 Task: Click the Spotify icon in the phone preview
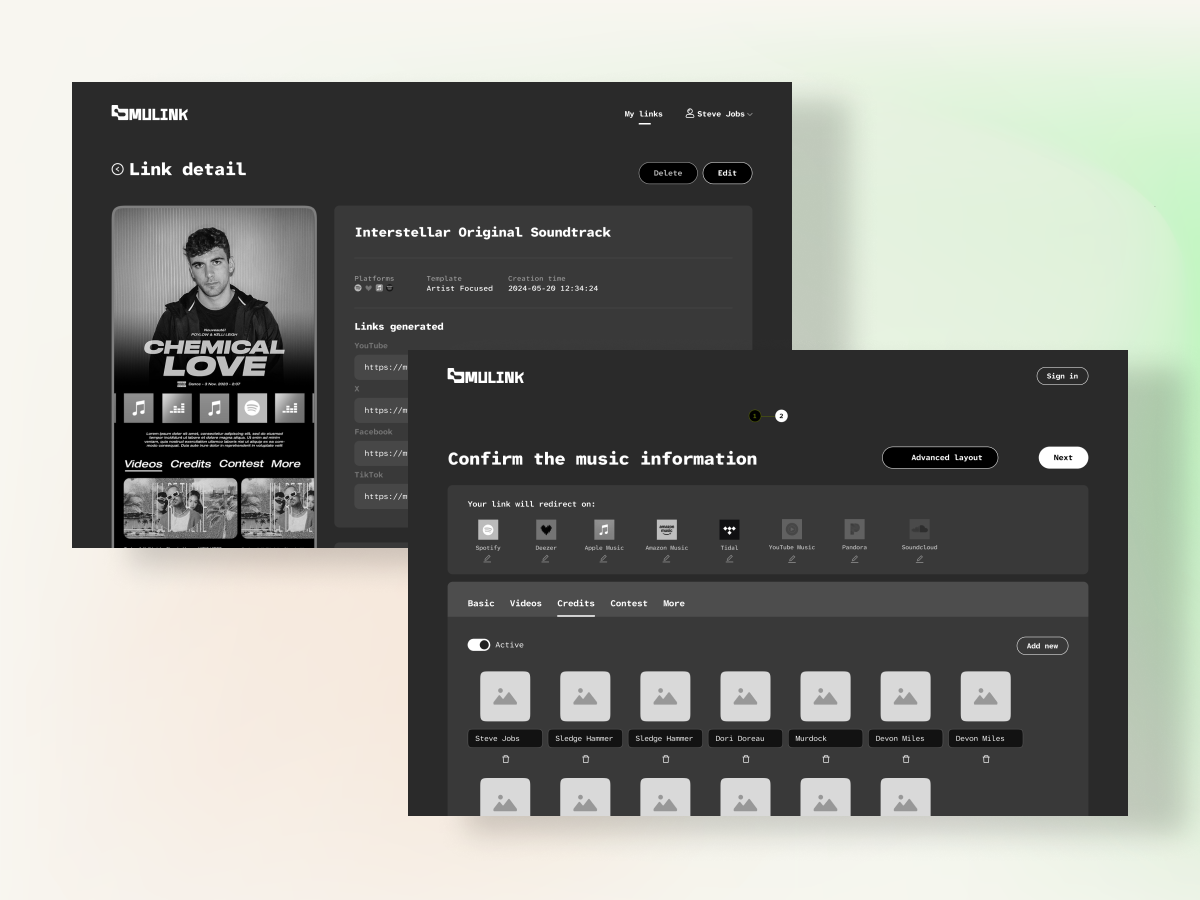click(252, 408)
